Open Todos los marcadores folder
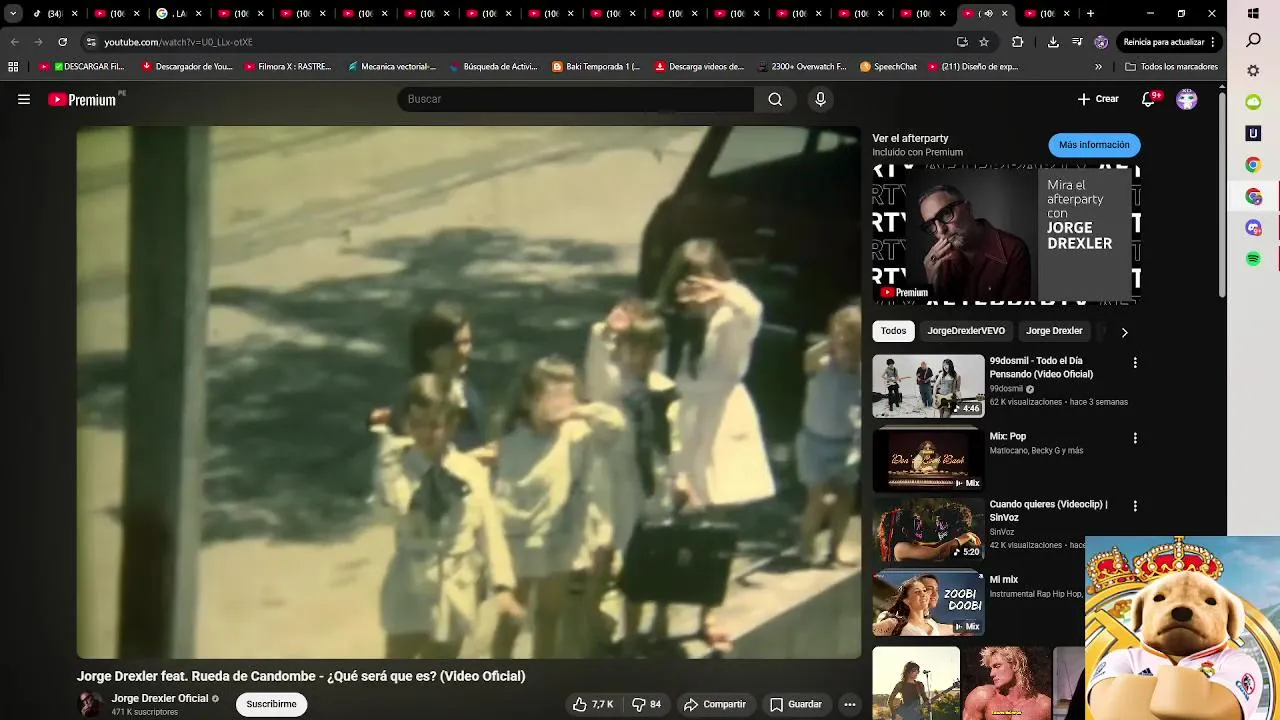The width and height of the screenshot is (1280, 720). point(1171,67)
